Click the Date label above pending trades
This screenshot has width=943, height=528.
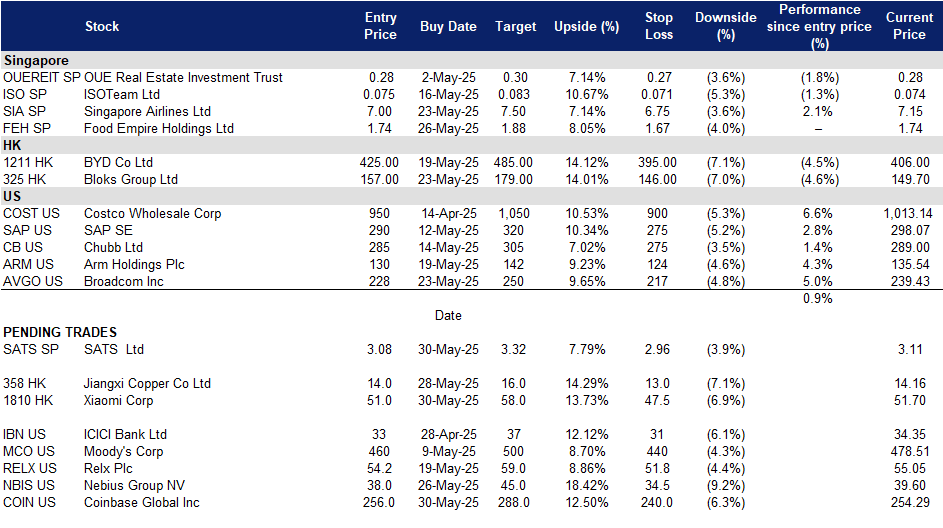pos(448,315)
